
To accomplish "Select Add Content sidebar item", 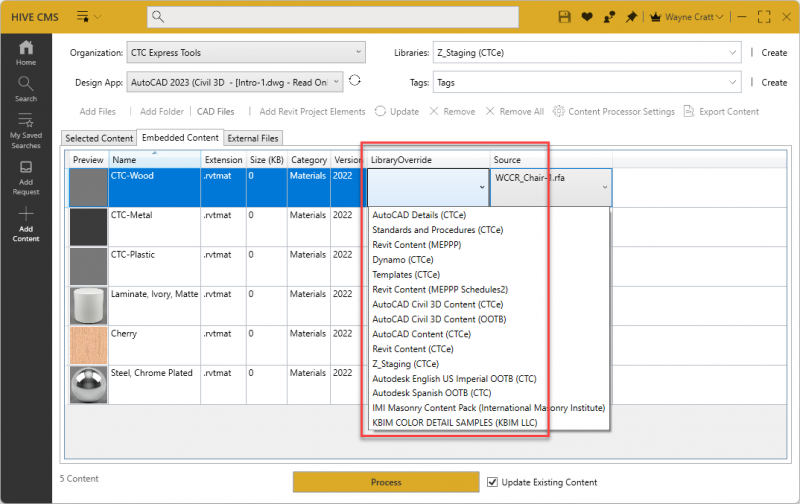I will pos(26,224).
